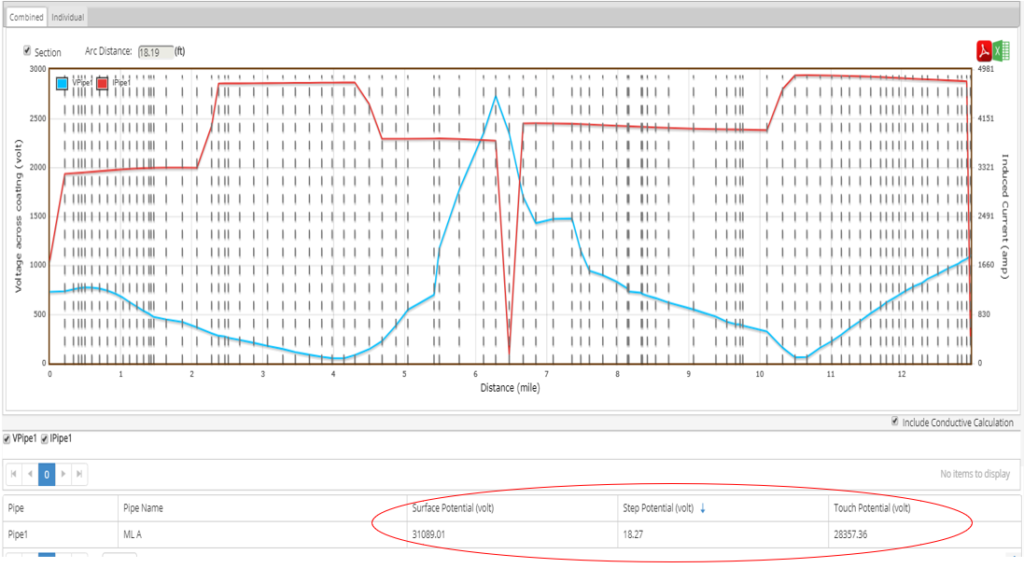Click the blue VPipe1 legend swatch
1024x568 pixels.
coord(62,84)
